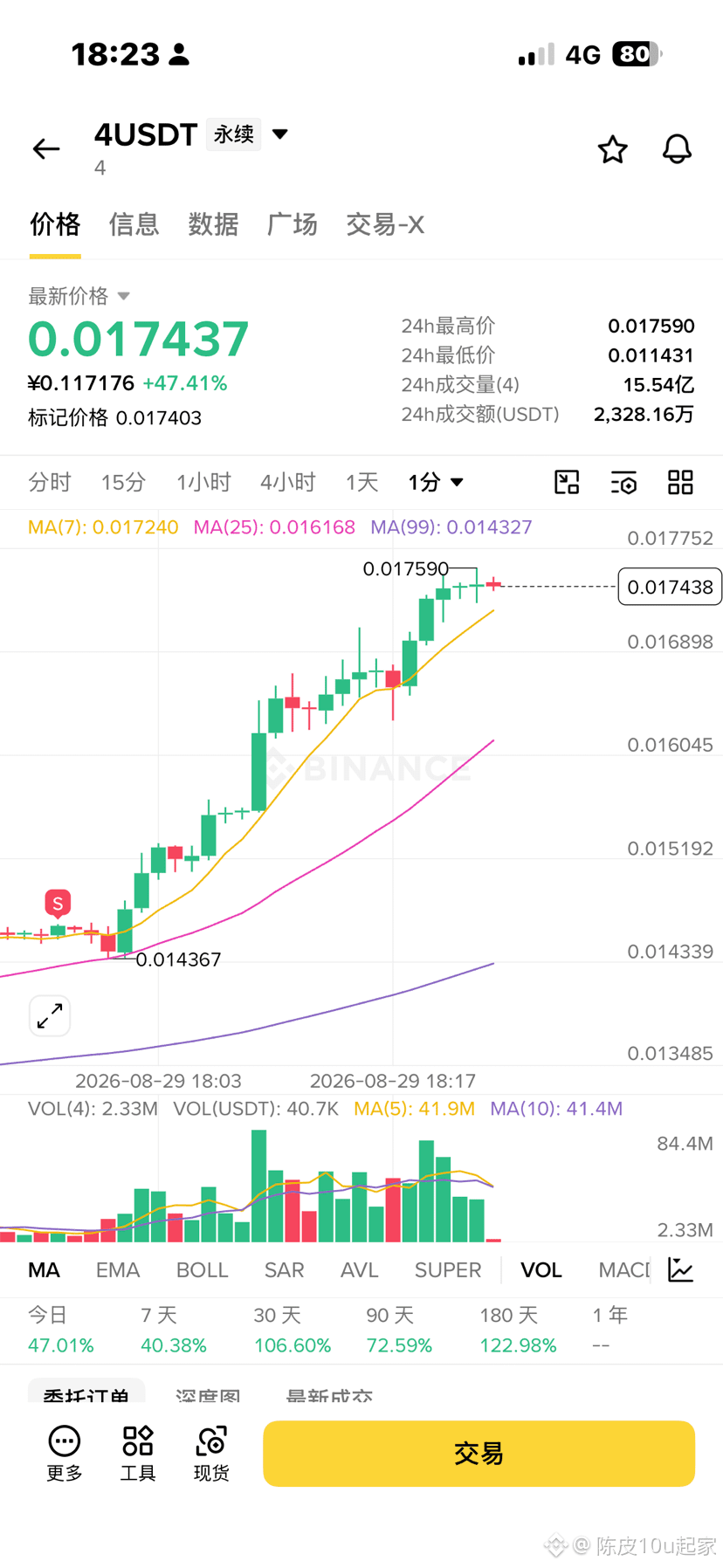Image resolution: width=723 pixels, height=1568 pixels.
Task: Tap the battery 80 status icon
Action: (x=637, y=54)
